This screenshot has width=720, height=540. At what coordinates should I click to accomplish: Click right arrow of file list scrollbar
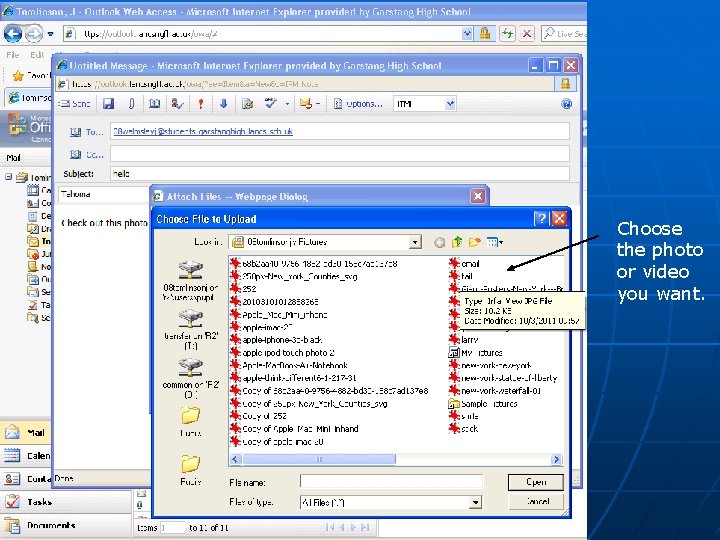(557, 459)
